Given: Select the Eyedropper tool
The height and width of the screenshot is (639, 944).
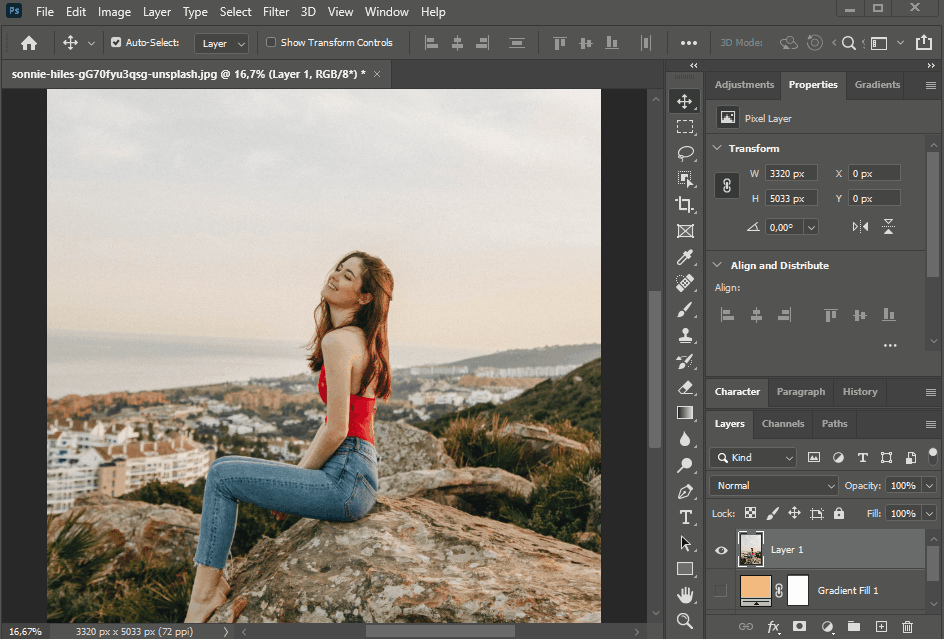Looking at the screenshot, I should [685, 258].
